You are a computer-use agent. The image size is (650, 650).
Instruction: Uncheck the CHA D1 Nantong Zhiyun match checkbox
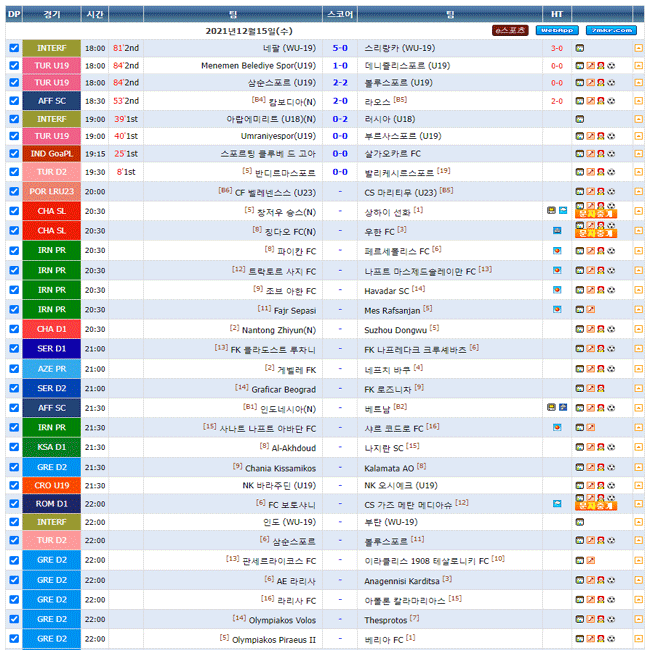[x=14, y=329]
